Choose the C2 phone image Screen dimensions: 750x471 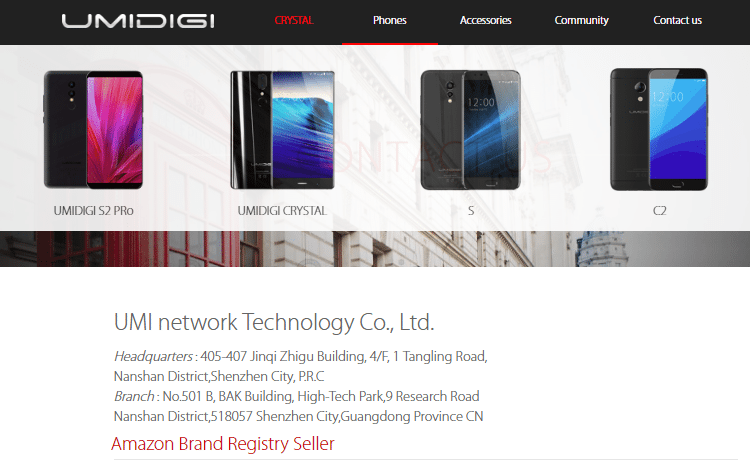pos(659,130)
